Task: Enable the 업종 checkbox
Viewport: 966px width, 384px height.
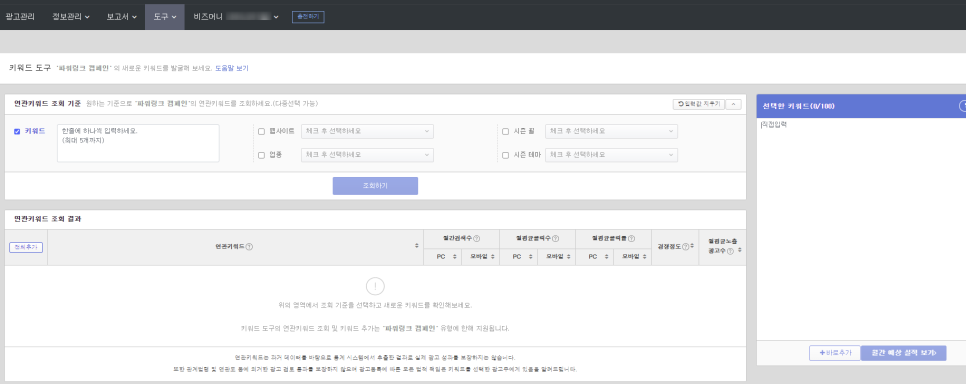Action: (261, 155)
